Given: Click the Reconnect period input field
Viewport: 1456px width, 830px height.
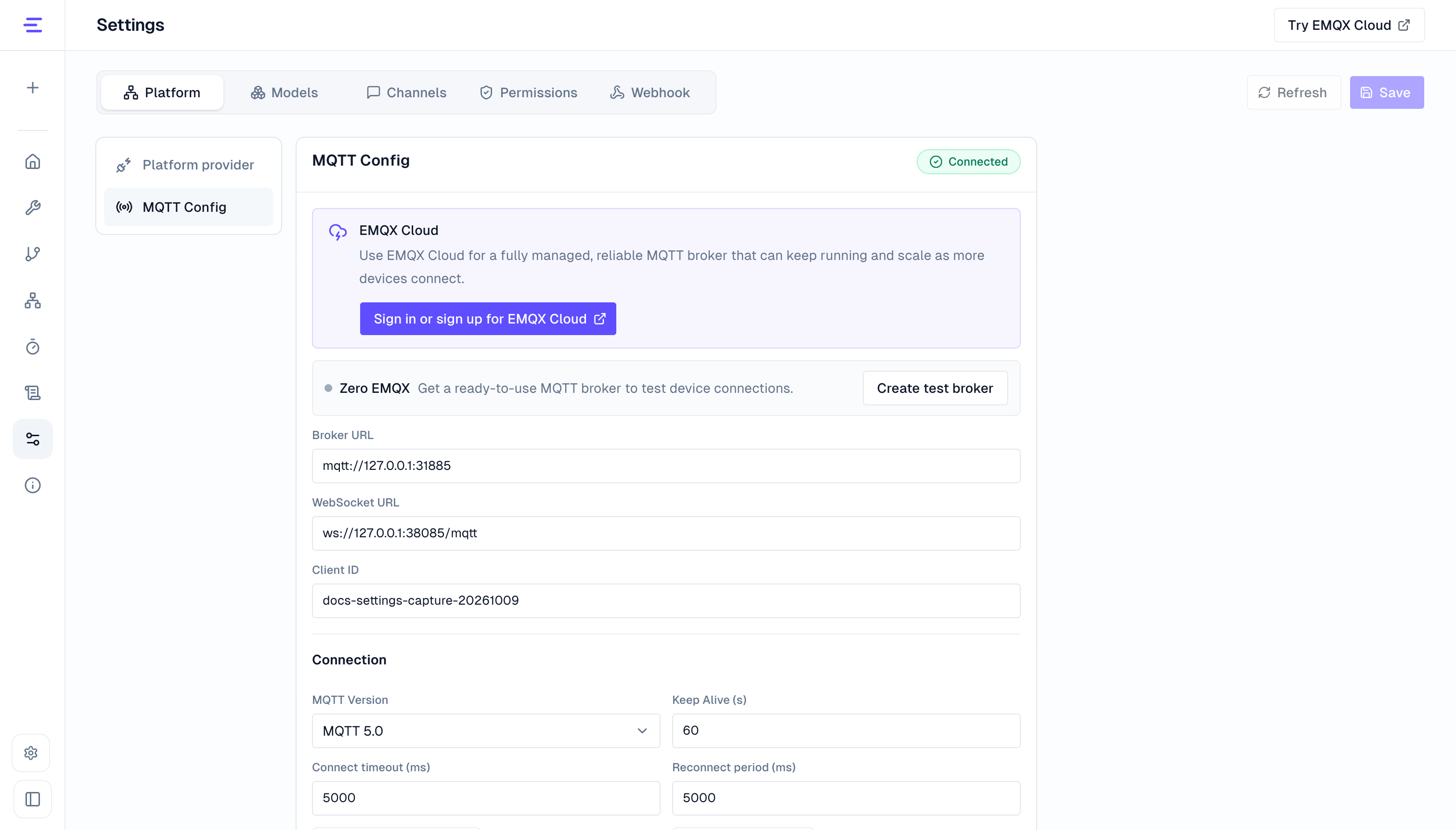Looking at the screenshot, I should (x=846, y=798).
